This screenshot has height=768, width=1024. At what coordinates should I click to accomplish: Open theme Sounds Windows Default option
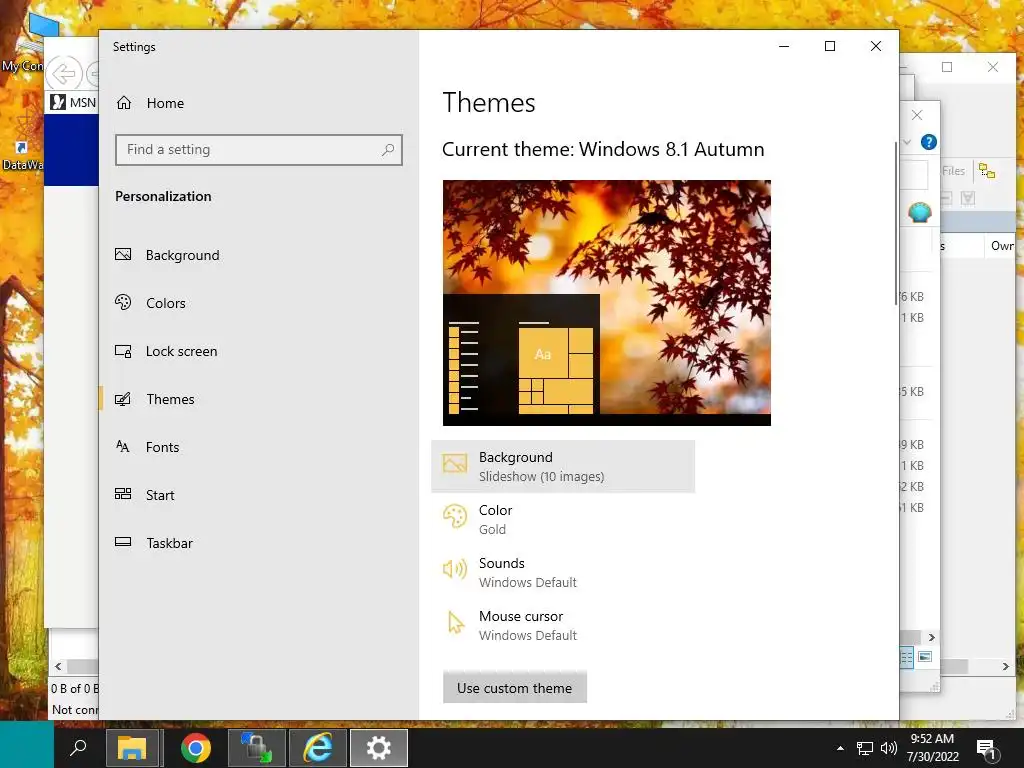coord(563,573)
